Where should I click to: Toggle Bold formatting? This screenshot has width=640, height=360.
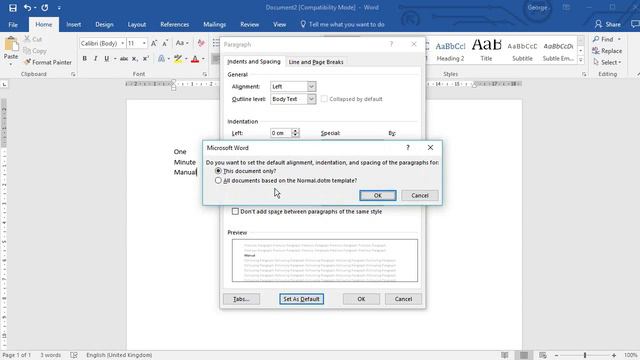coord(84,59)
